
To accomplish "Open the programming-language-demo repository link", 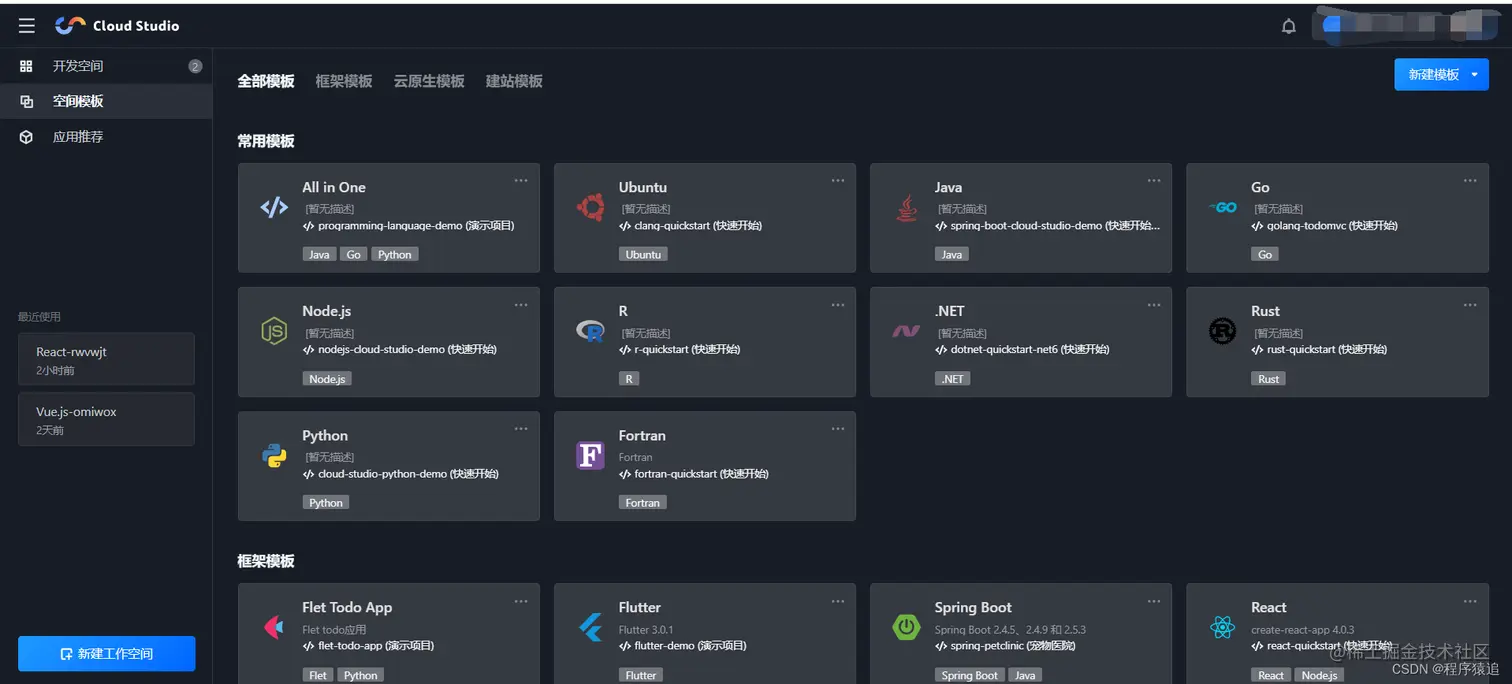I will click(408, 226).
